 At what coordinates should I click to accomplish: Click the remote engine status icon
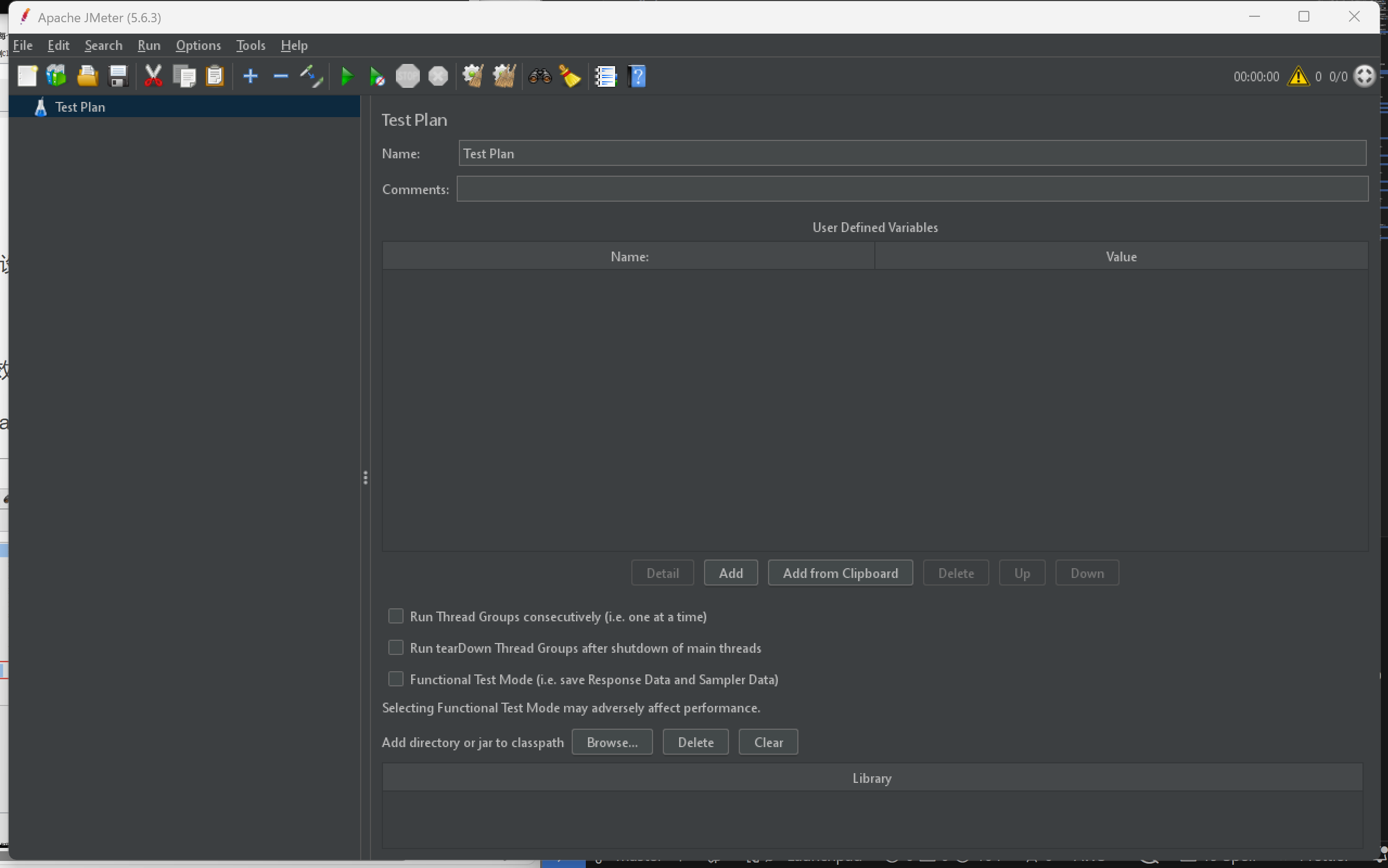pyautogui.click(x=1365, y=76)
